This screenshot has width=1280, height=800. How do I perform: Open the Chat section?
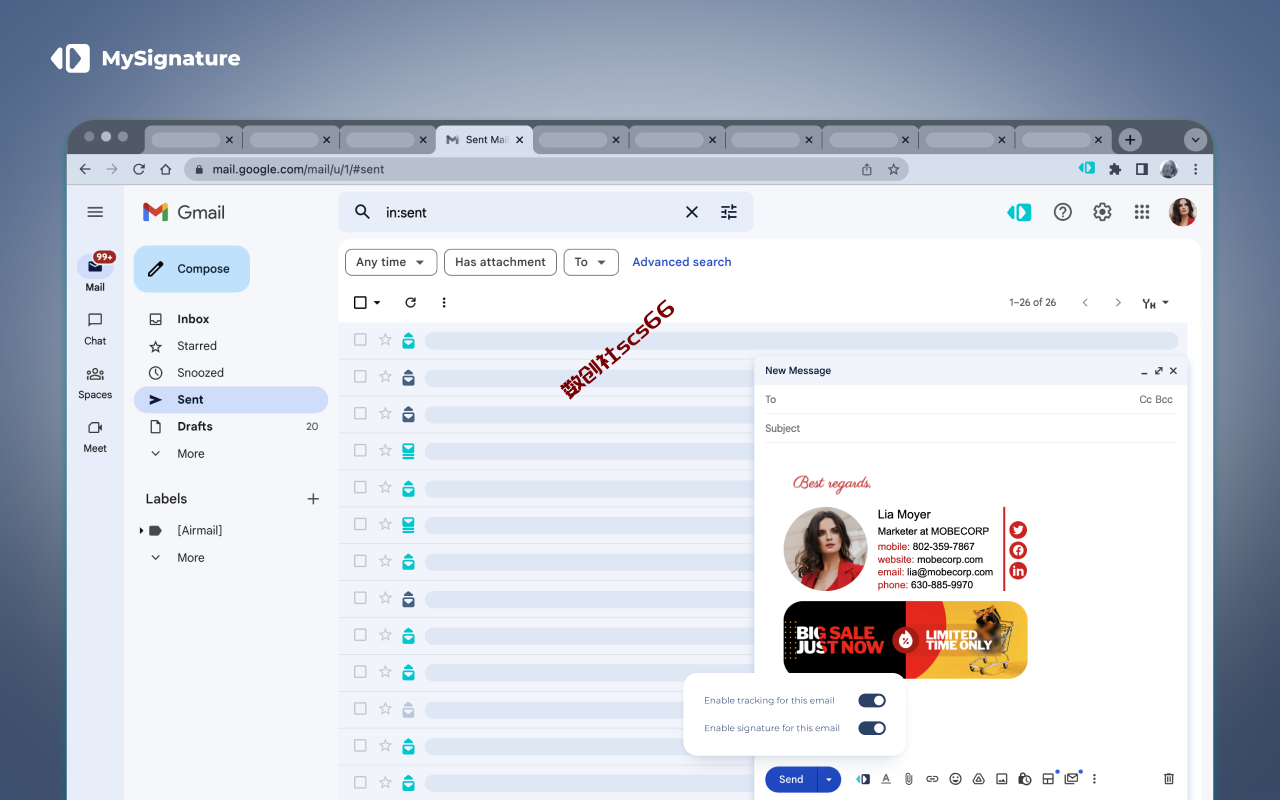click(95, 327)
